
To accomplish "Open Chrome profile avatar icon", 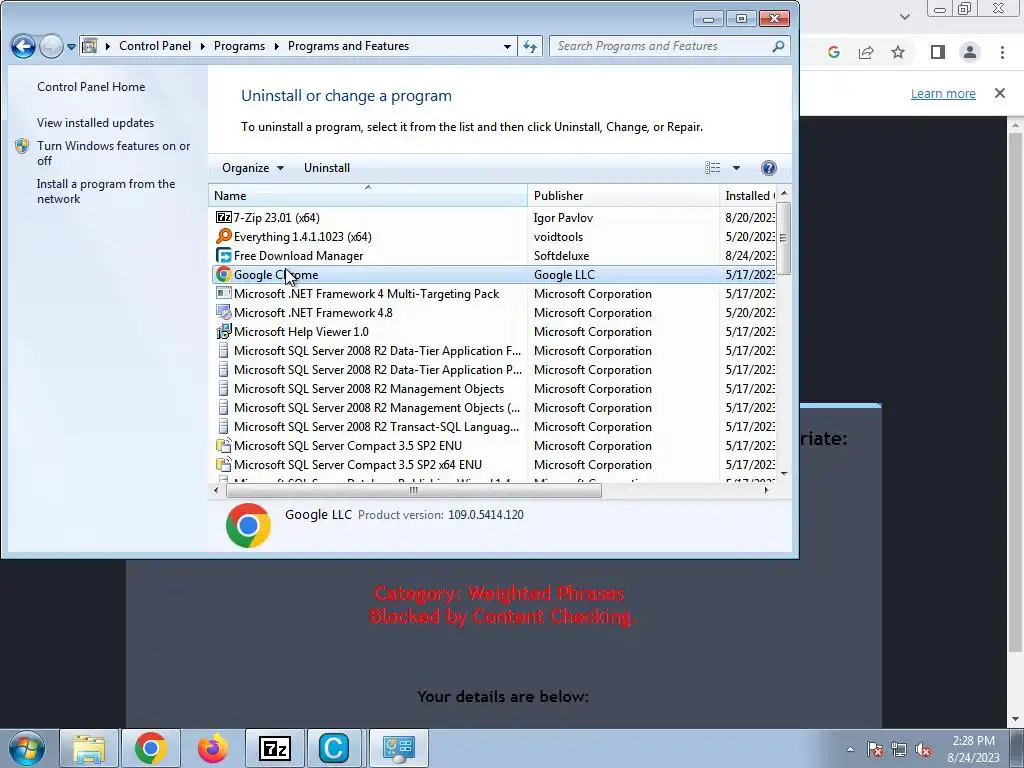I will (x=970, y=52).
